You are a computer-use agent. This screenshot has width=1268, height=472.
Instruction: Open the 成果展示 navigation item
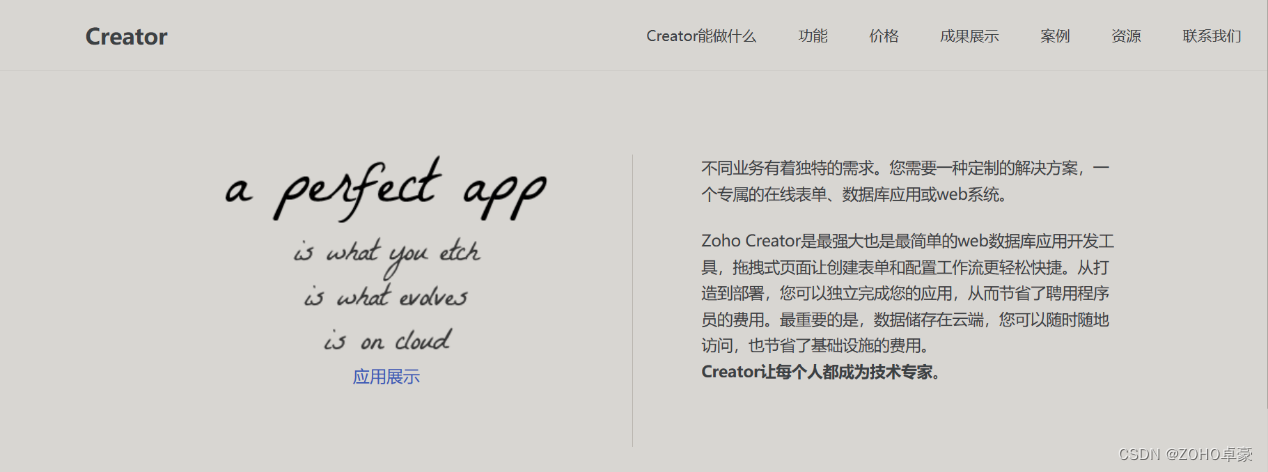click(969, 36)
